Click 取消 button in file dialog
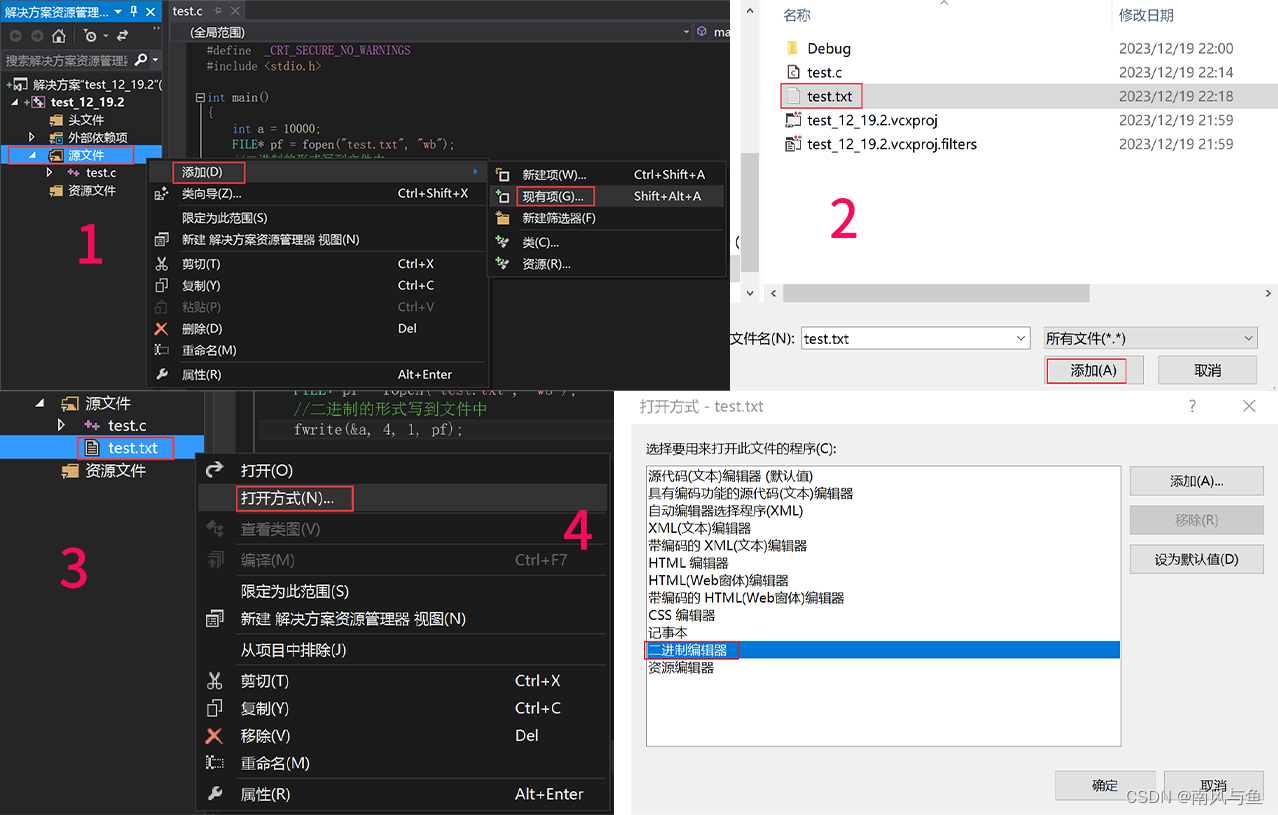 click(1207, 370)
